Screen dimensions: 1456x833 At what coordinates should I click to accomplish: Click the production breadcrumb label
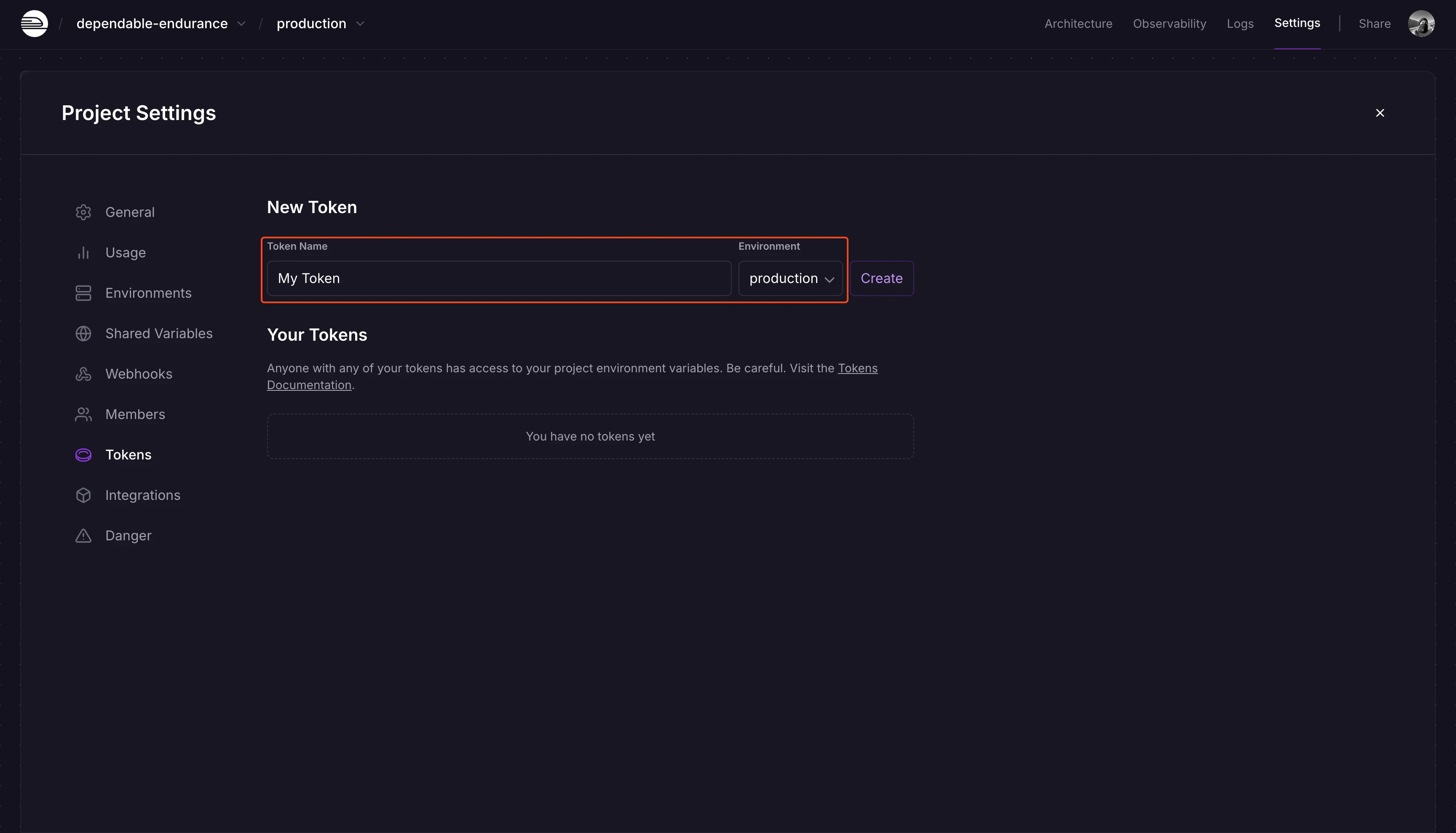coord(311,24)
